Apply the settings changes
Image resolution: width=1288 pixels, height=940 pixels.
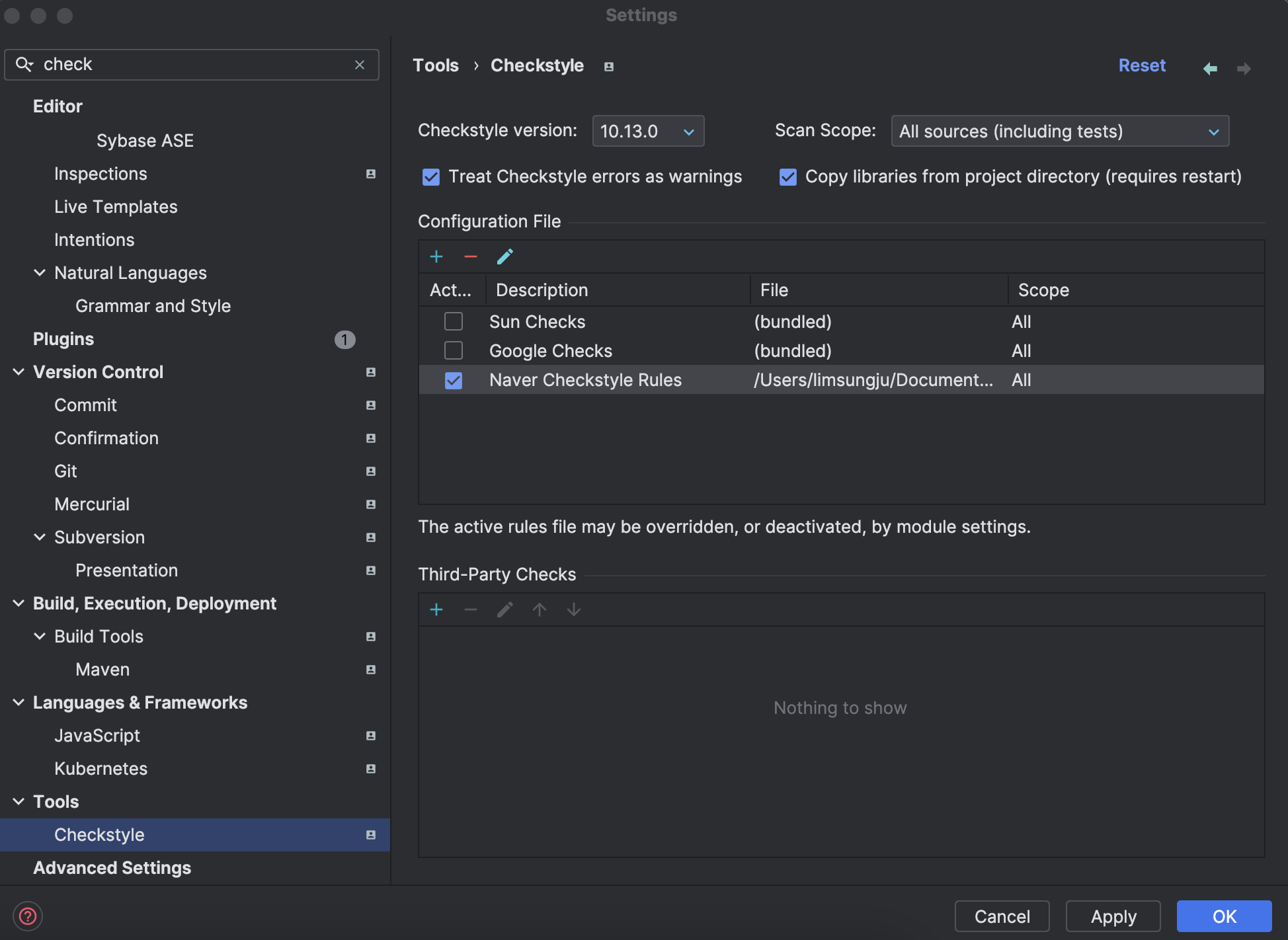1113,916
